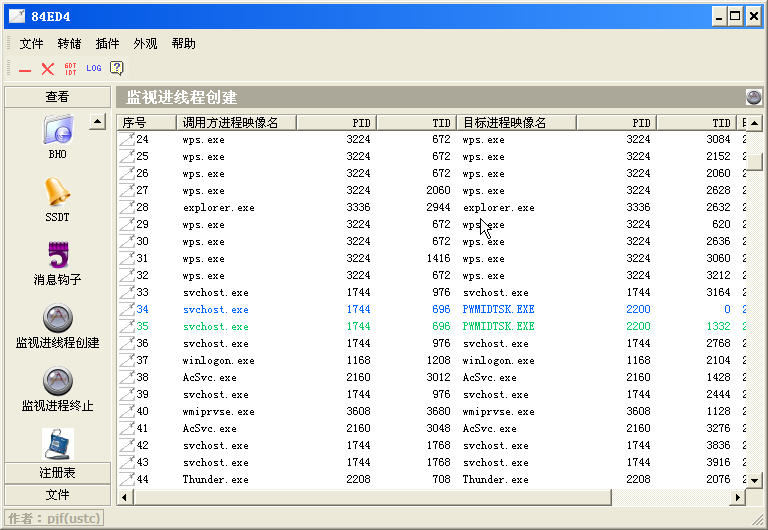Click the row icon for entry 31
Image resolution: width=768 pixels, height=530 pixels.
(x=127, y=258)
